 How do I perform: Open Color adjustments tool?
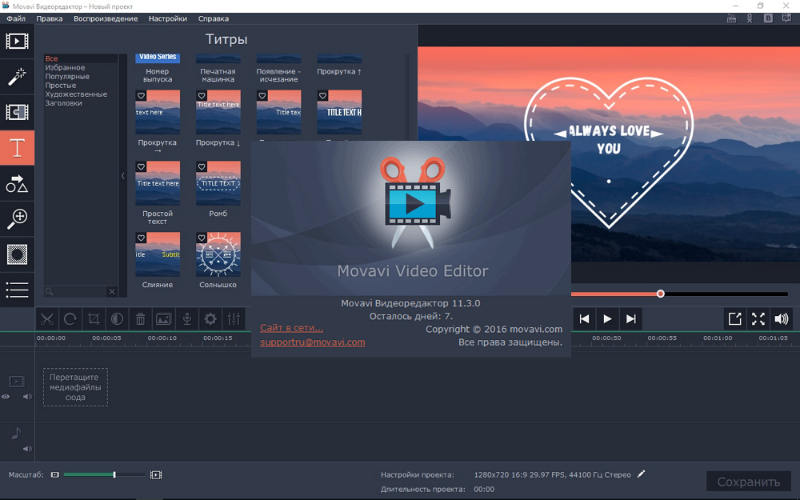(117, 319)
